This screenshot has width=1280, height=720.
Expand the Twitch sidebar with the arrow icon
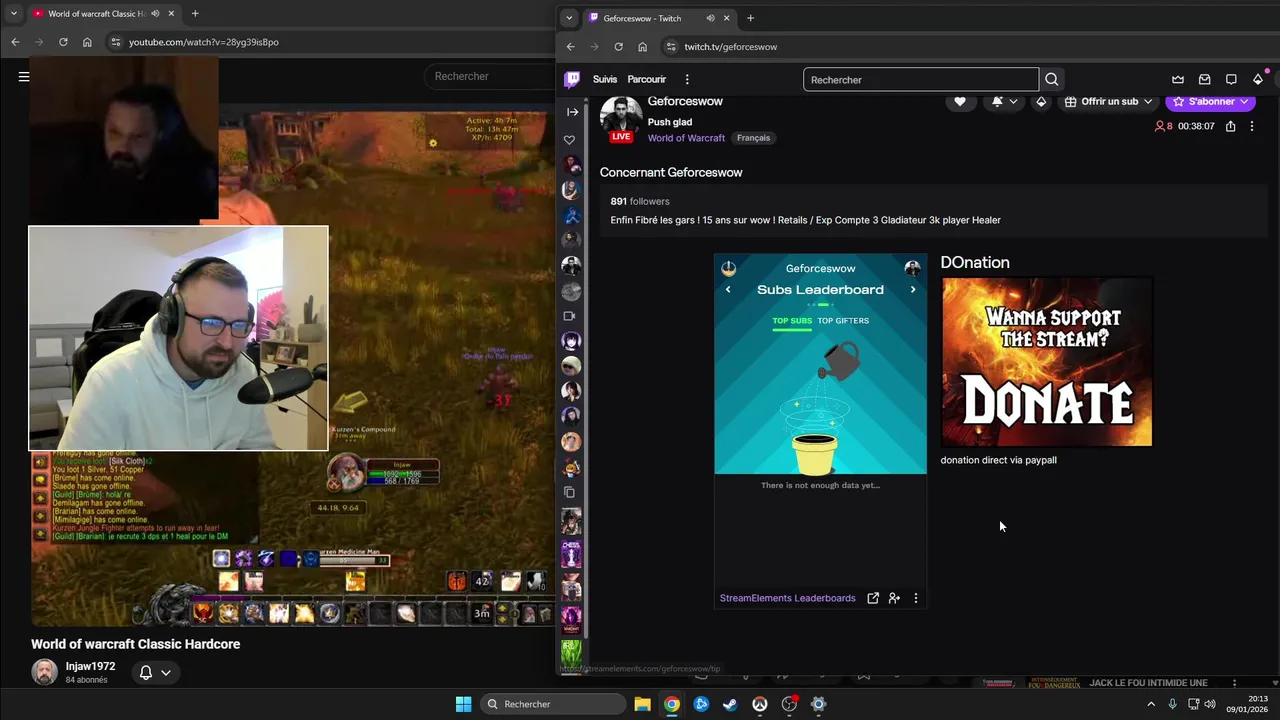(572, 112)
